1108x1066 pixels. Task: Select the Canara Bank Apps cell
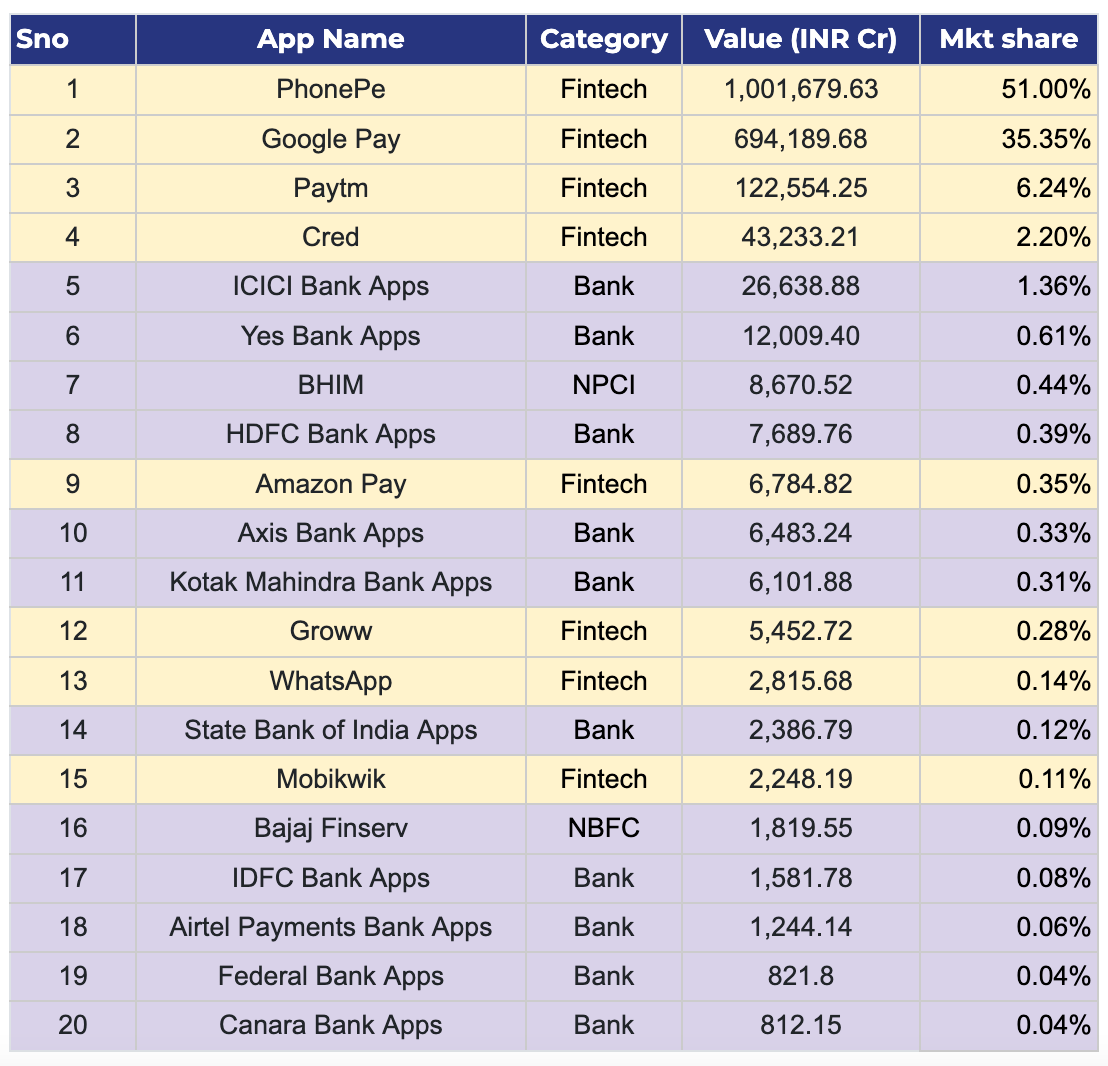pos(331,1025)
